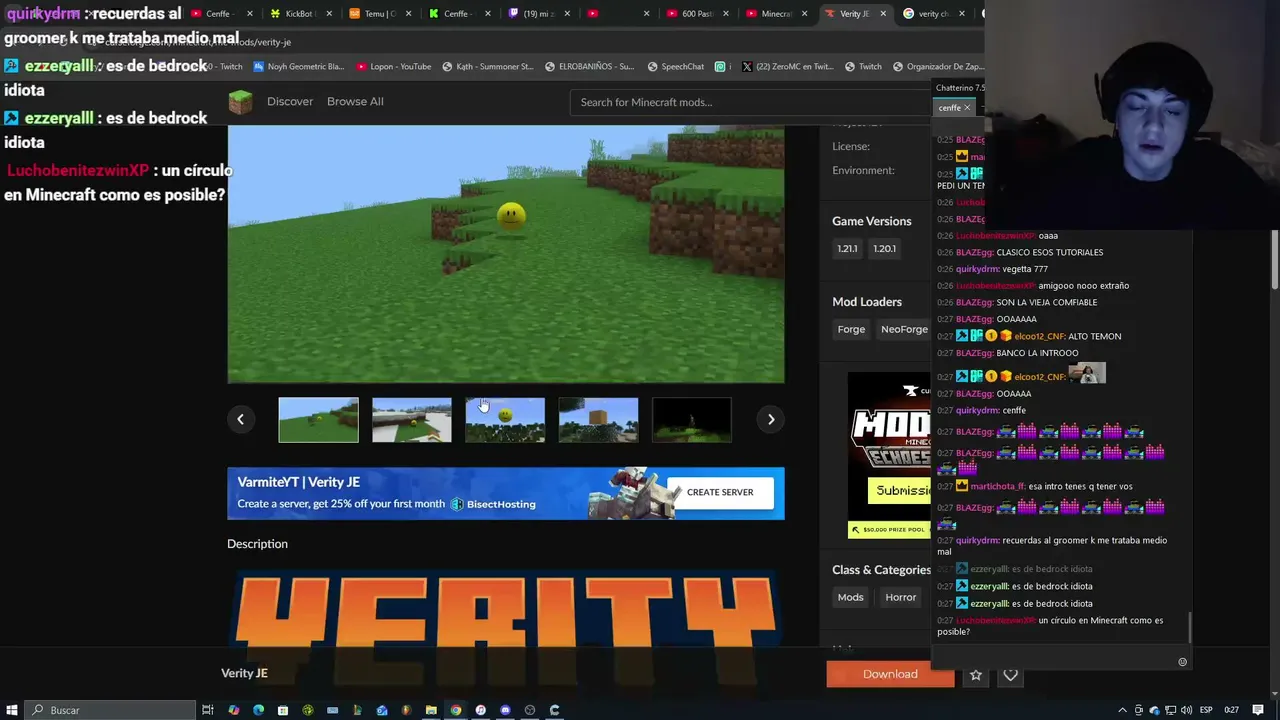Select the snowy landscape thumbnail
The width and height of the screenshot is (1280, 720).
(412, 420)
